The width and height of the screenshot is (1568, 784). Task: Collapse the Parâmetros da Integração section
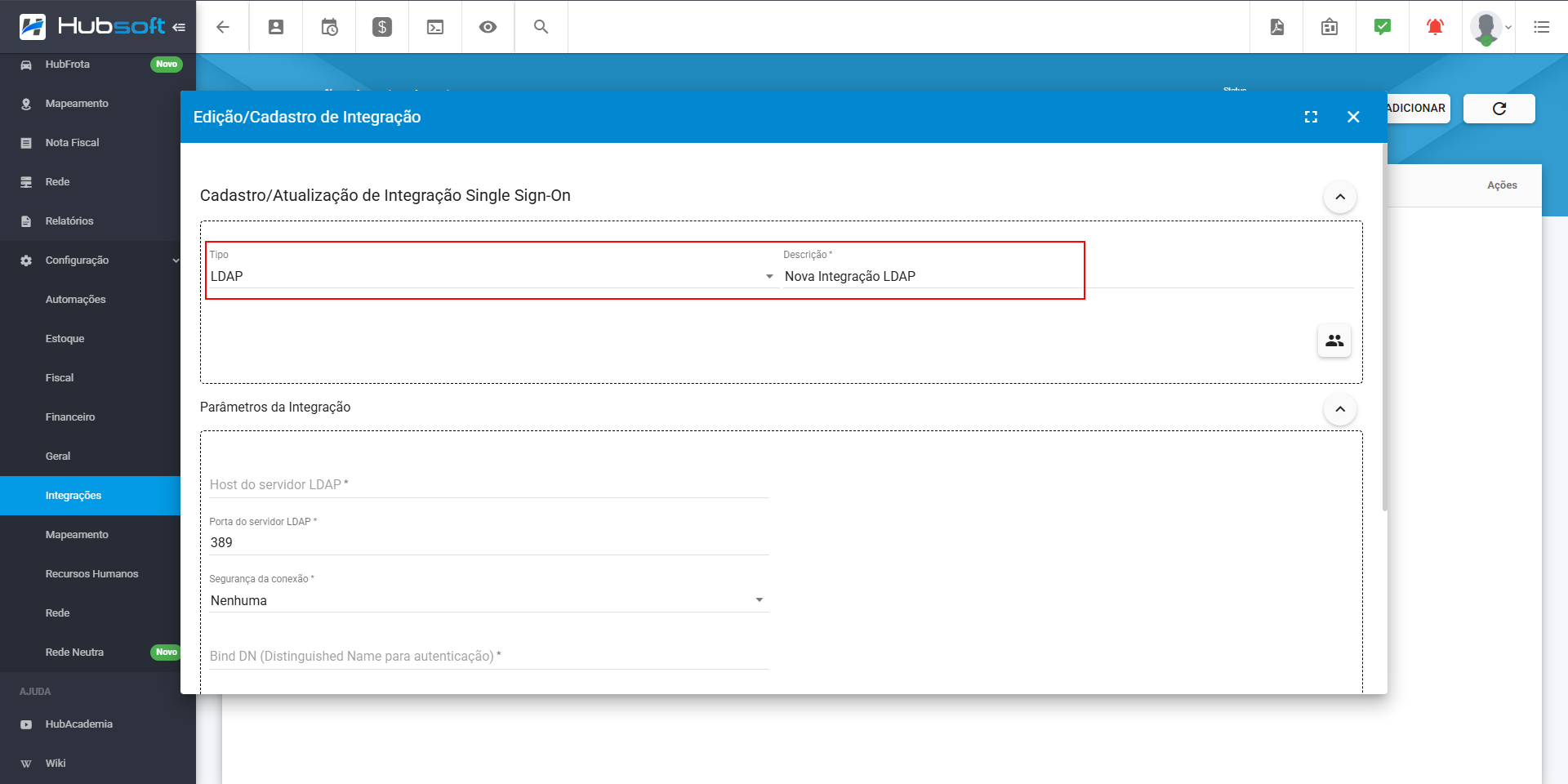tap(1340, 409)
